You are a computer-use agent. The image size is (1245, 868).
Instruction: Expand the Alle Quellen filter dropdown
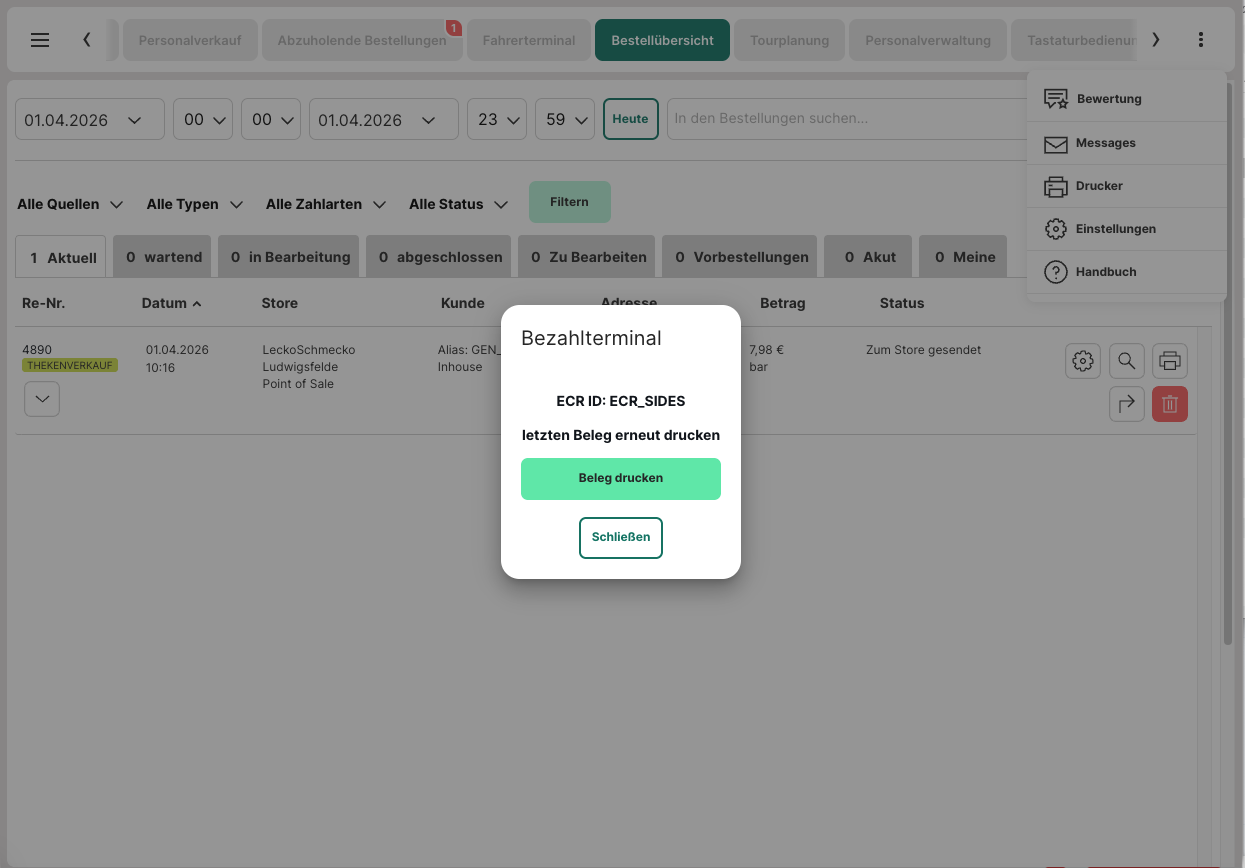[70, 204]
